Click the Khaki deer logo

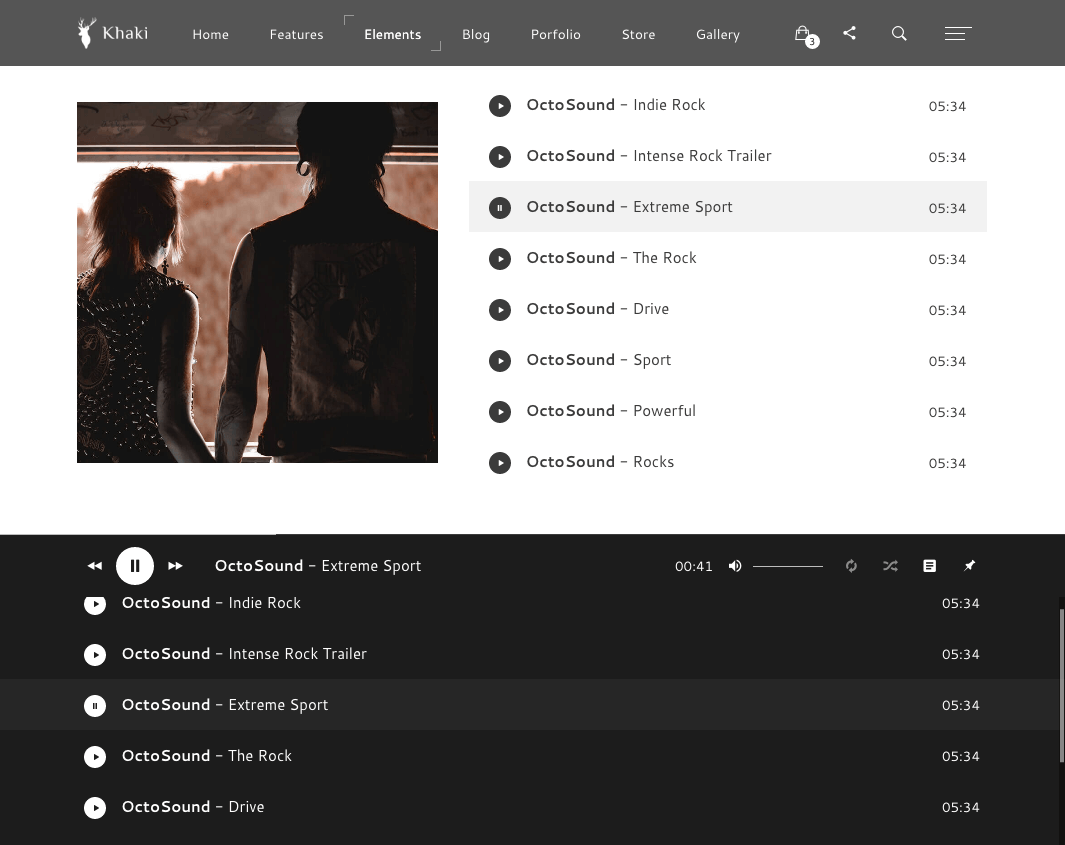tap(113, 33)
